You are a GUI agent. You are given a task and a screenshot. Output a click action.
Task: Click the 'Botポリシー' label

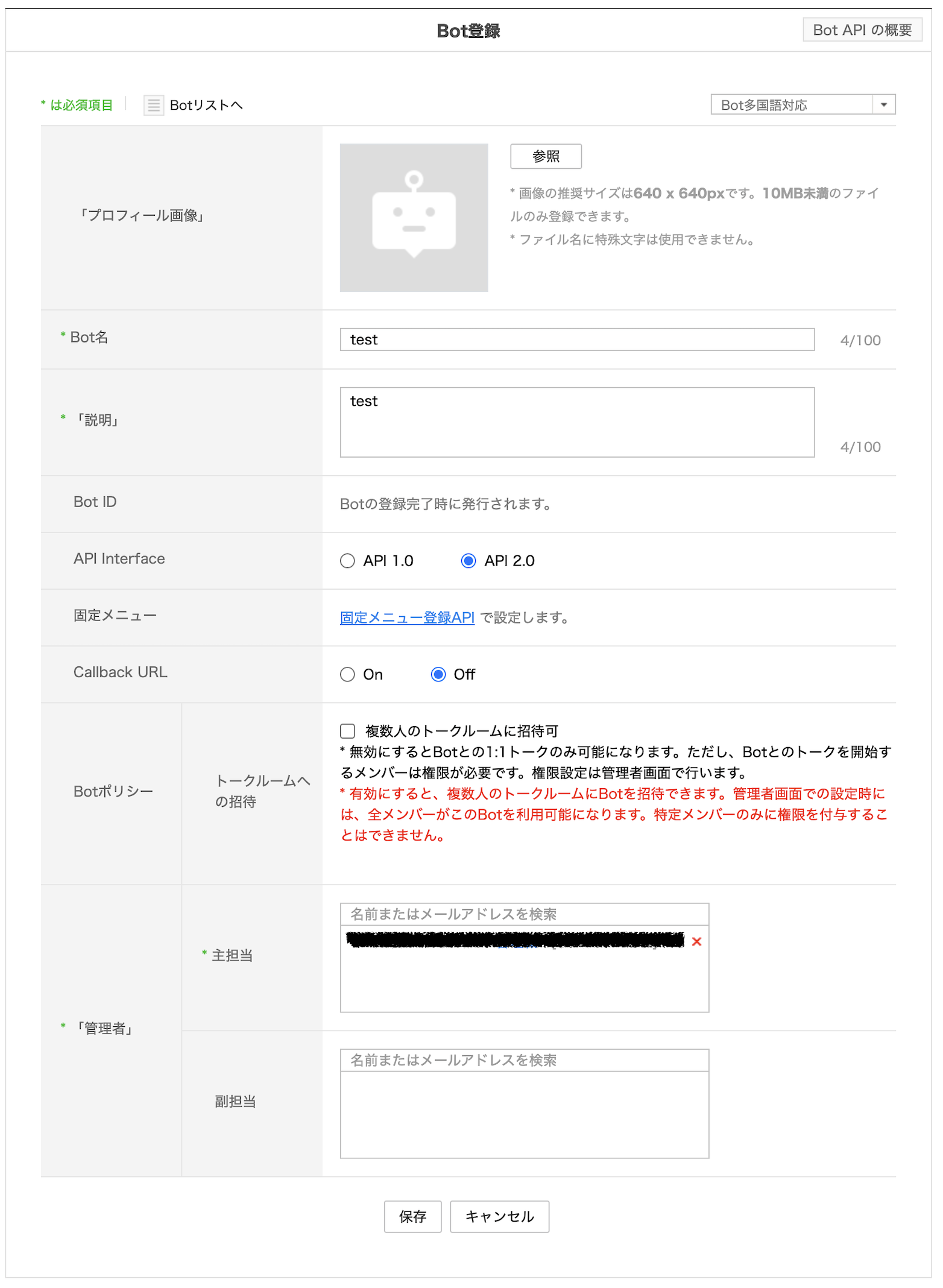[113, 791]
